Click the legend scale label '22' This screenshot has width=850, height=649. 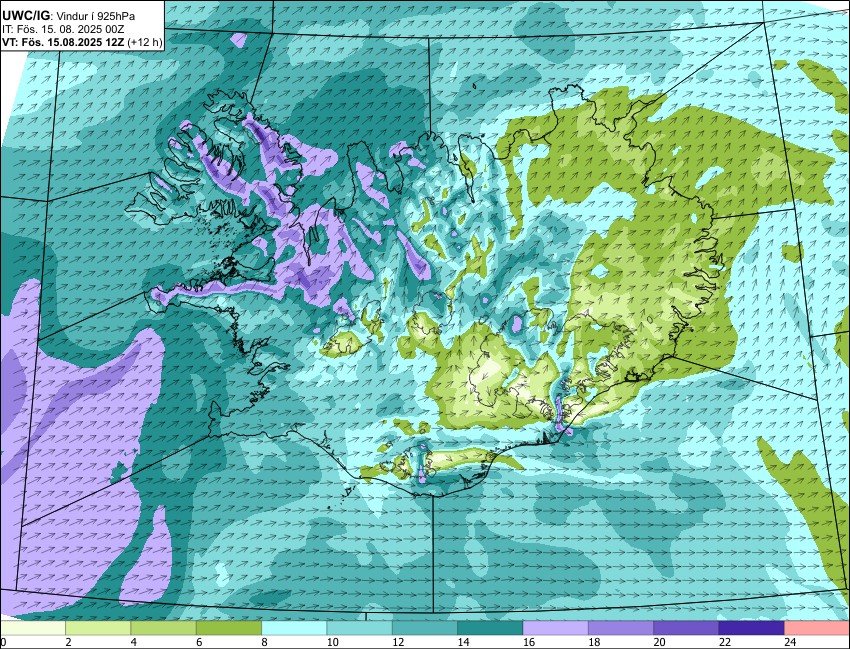[x=724, y=642]
